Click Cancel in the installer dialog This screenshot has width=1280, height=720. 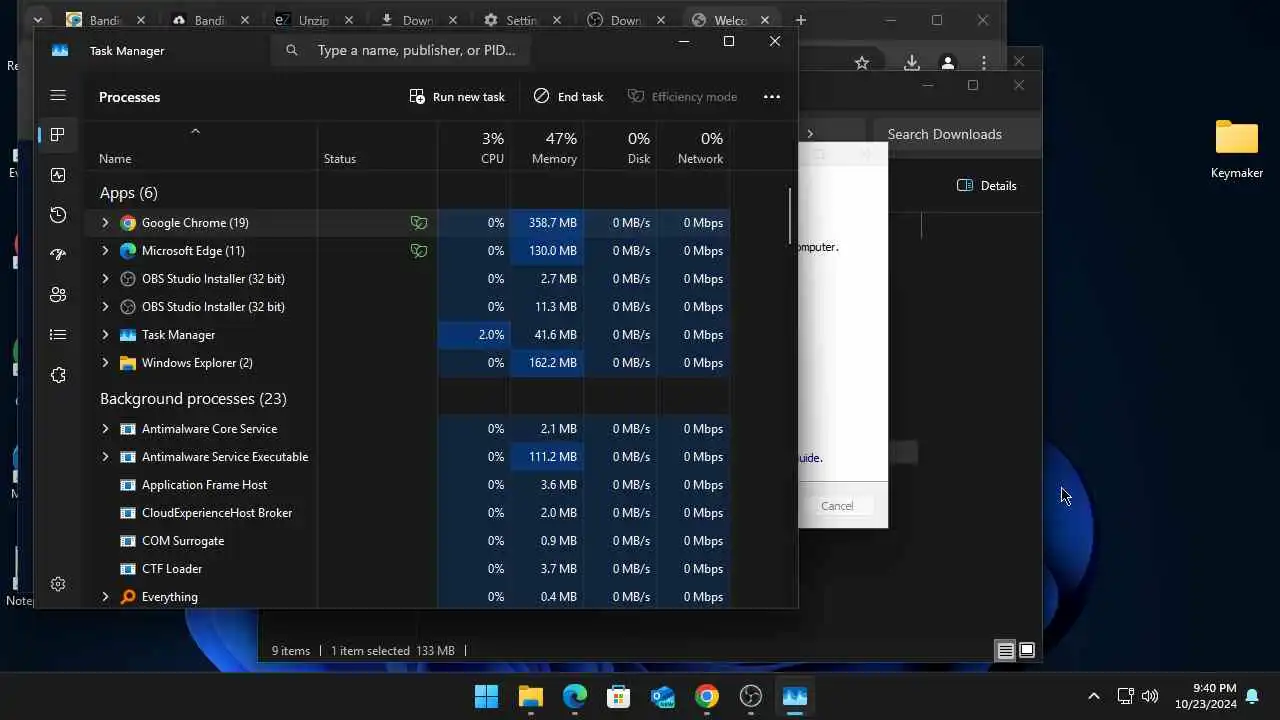pos(837,506)
